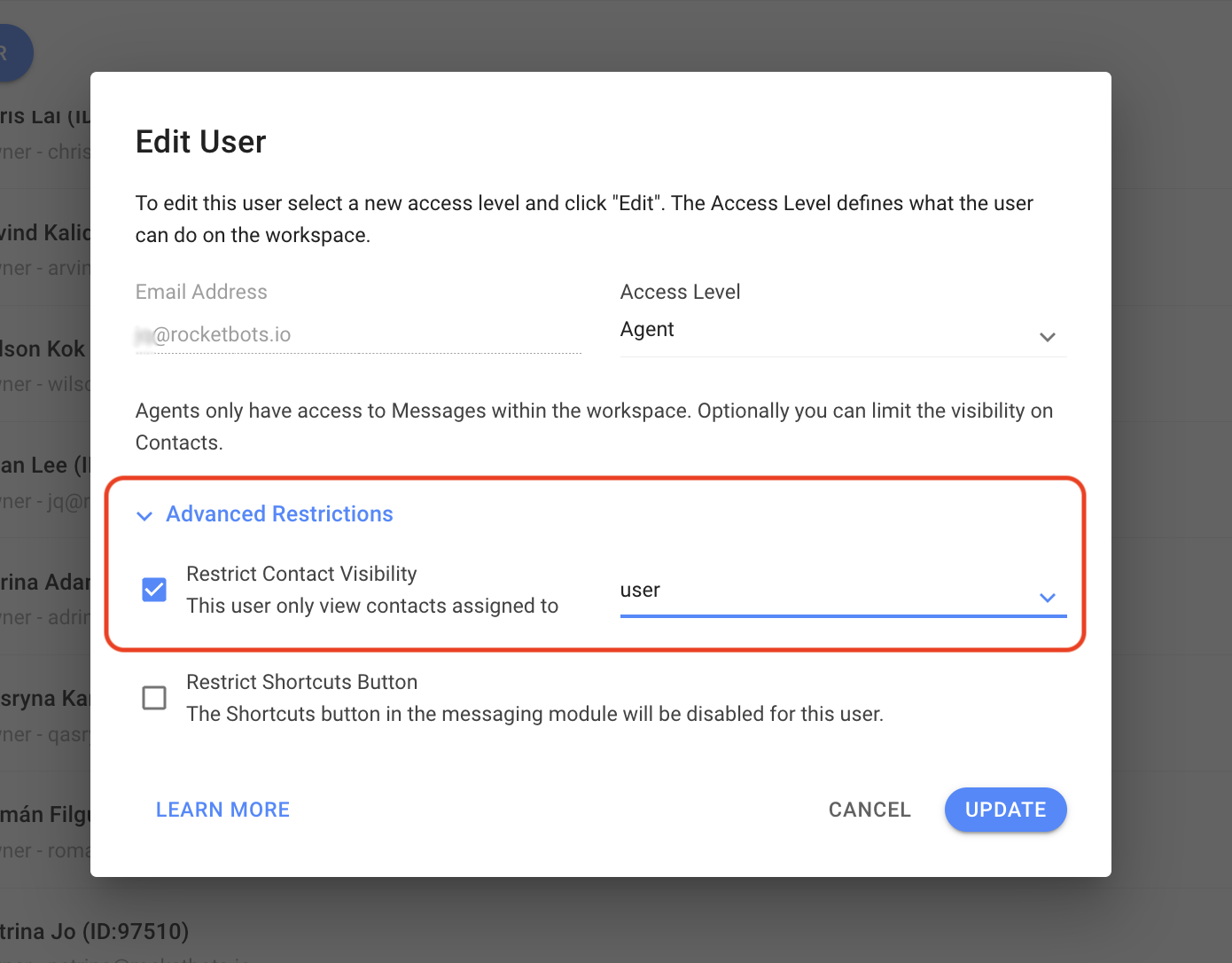Click the blue avatar circle behind the dialog
The width and height of the screenshot is (1232, 963).
tap(12, 53)
